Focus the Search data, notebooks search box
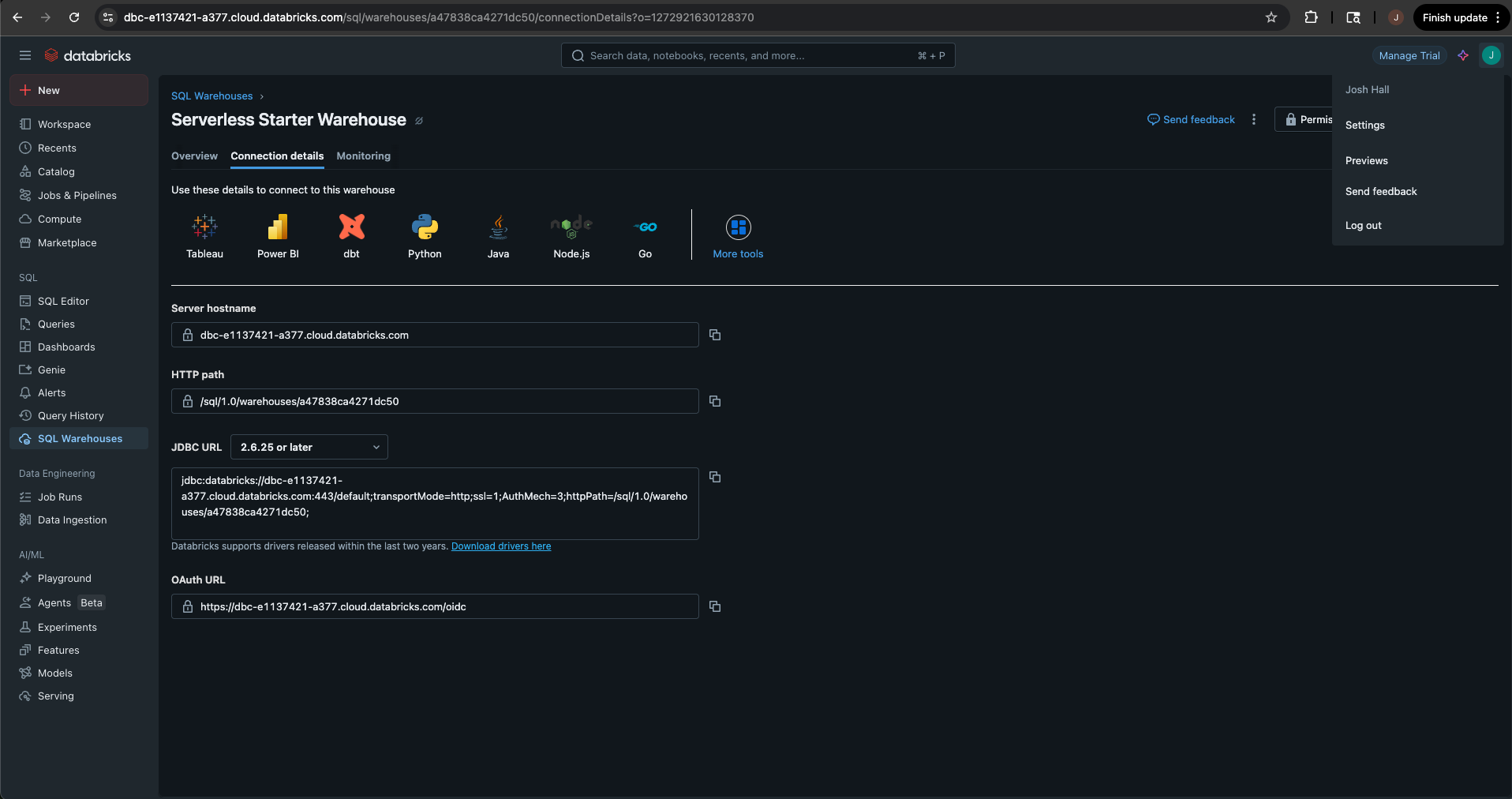This screenshot has width=1512, height=799. tap(758, 55)
